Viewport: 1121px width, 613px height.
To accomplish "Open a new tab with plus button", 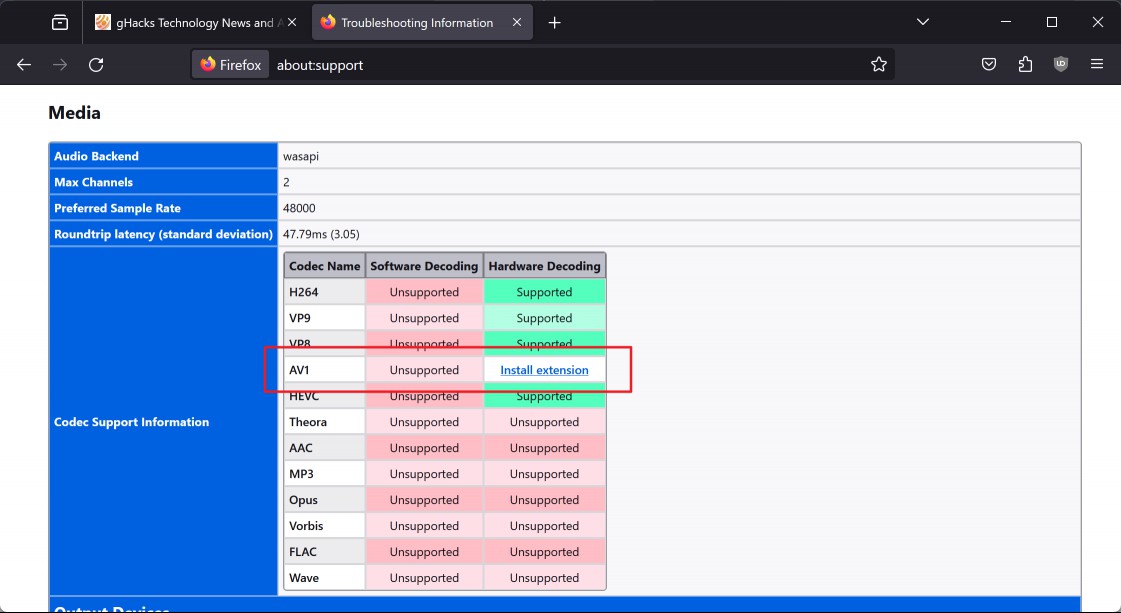I will click(554, 22).
